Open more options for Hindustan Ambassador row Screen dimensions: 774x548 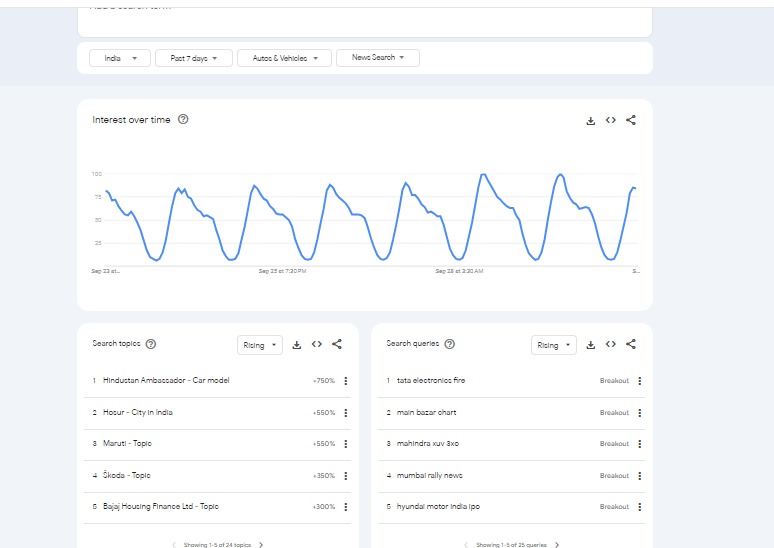[346, 381]
